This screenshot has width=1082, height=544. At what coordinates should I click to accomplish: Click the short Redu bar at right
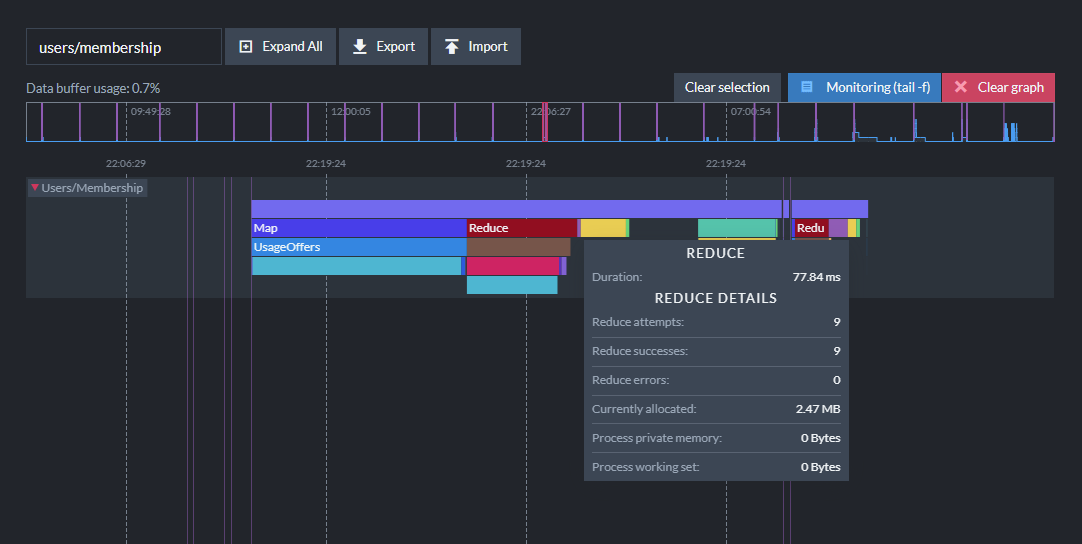811,228
